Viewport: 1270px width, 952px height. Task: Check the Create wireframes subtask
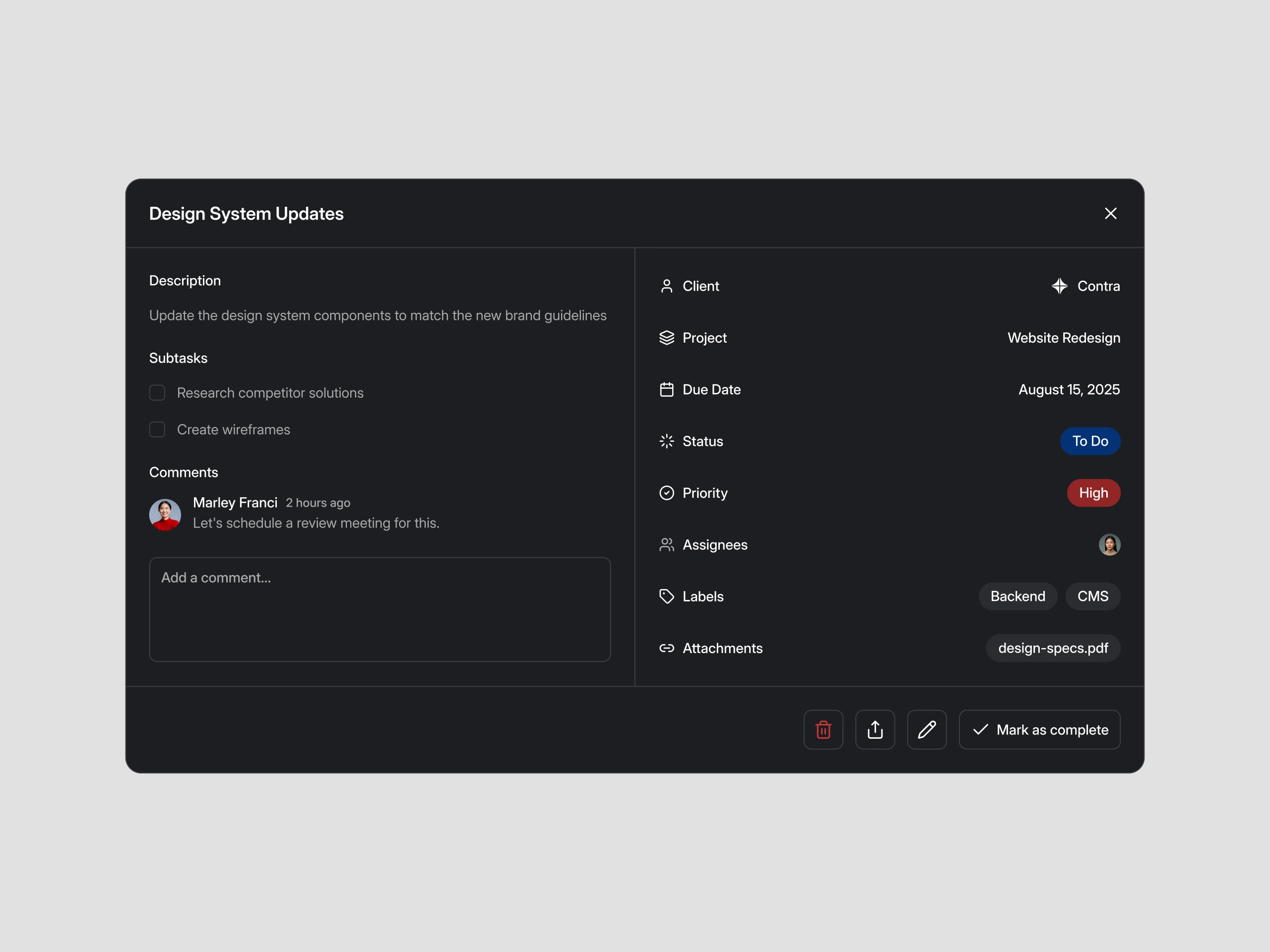point(157,429)
